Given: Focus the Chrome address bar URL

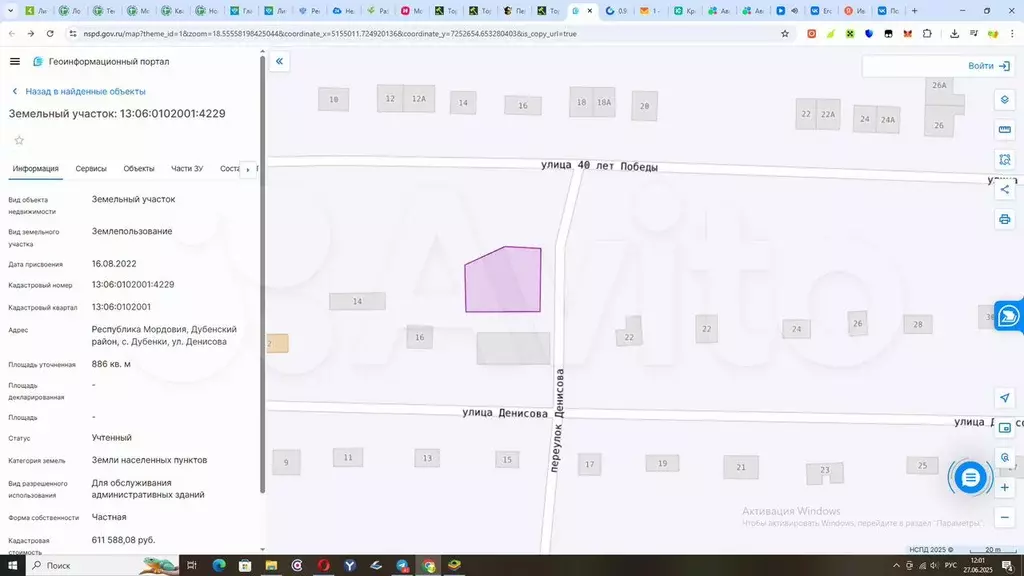Looking at the screenshot, I should click(x=330, y=34).
